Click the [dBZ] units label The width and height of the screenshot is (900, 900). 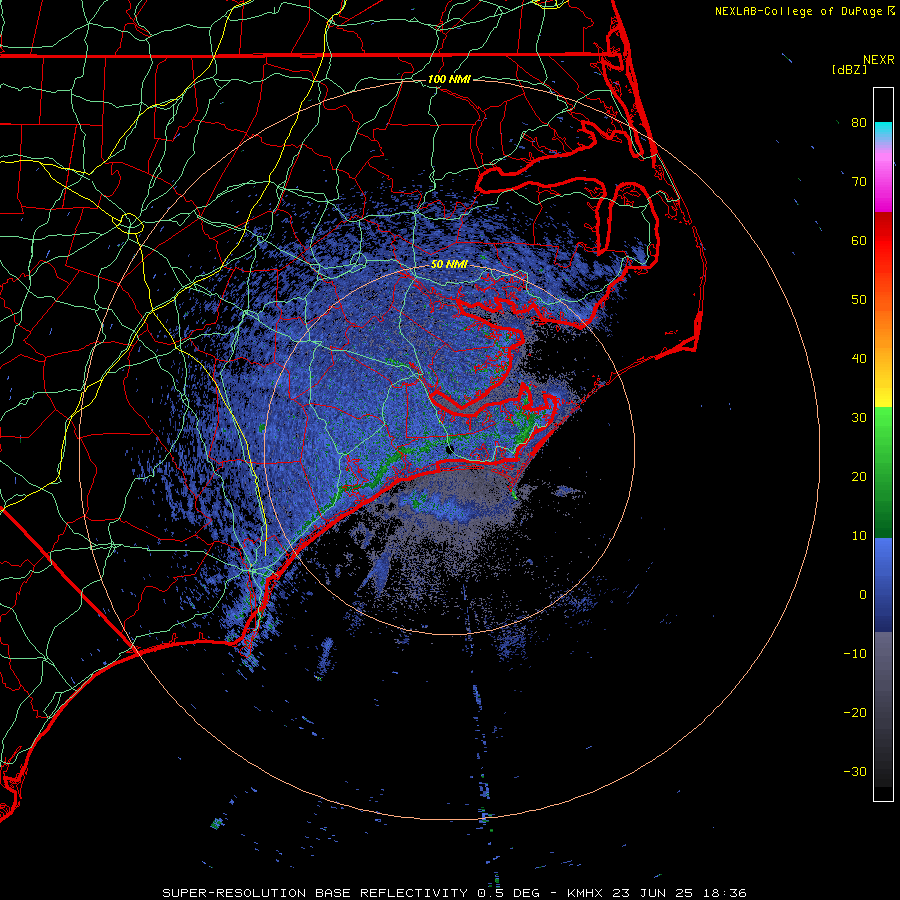[849, 69]
